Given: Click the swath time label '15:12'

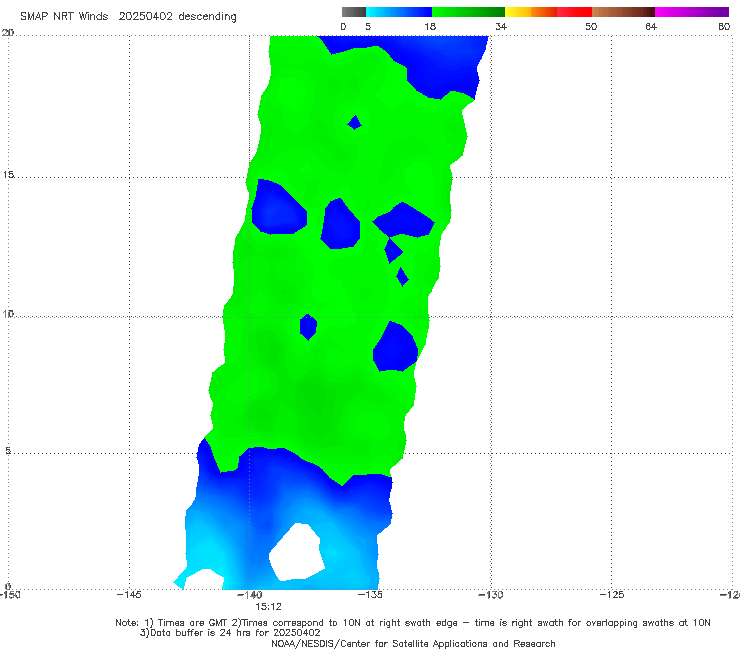Looking at the screenshot, I should click(269, 607).
